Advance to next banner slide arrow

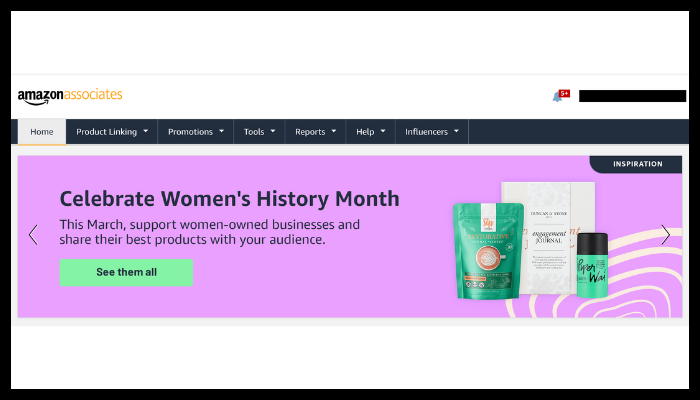(666, 235)
